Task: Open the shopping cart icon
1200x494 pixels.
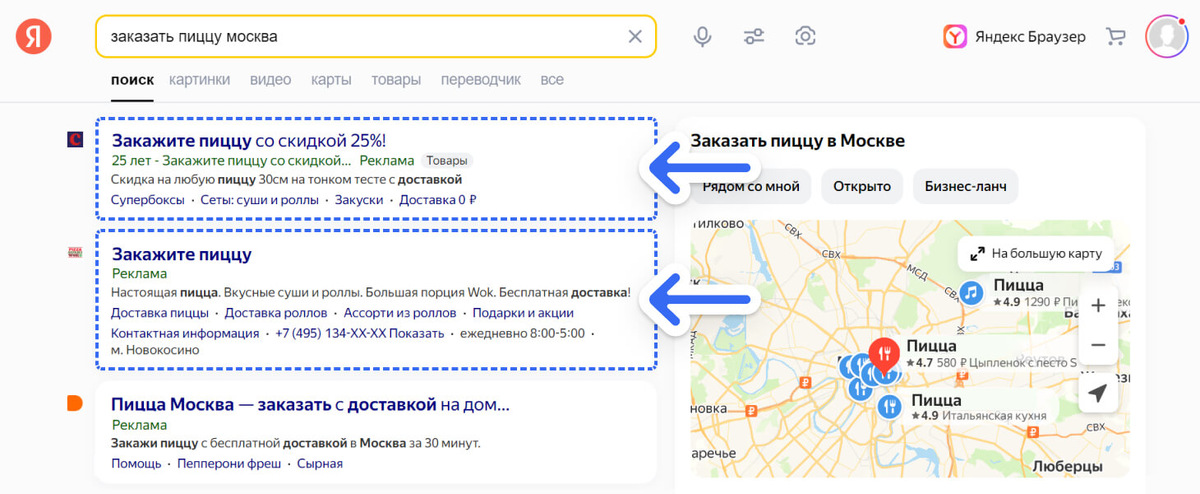Action: (x=1115, y=37)
